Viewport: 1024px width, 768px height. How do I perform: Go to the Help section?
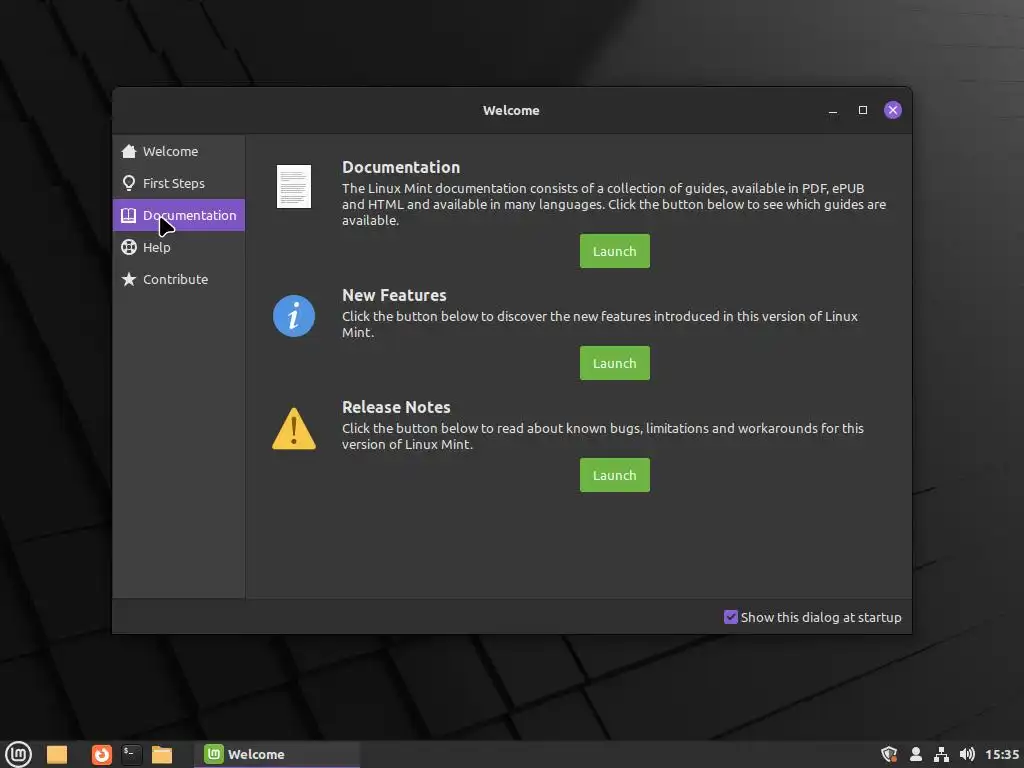point(178,248)
